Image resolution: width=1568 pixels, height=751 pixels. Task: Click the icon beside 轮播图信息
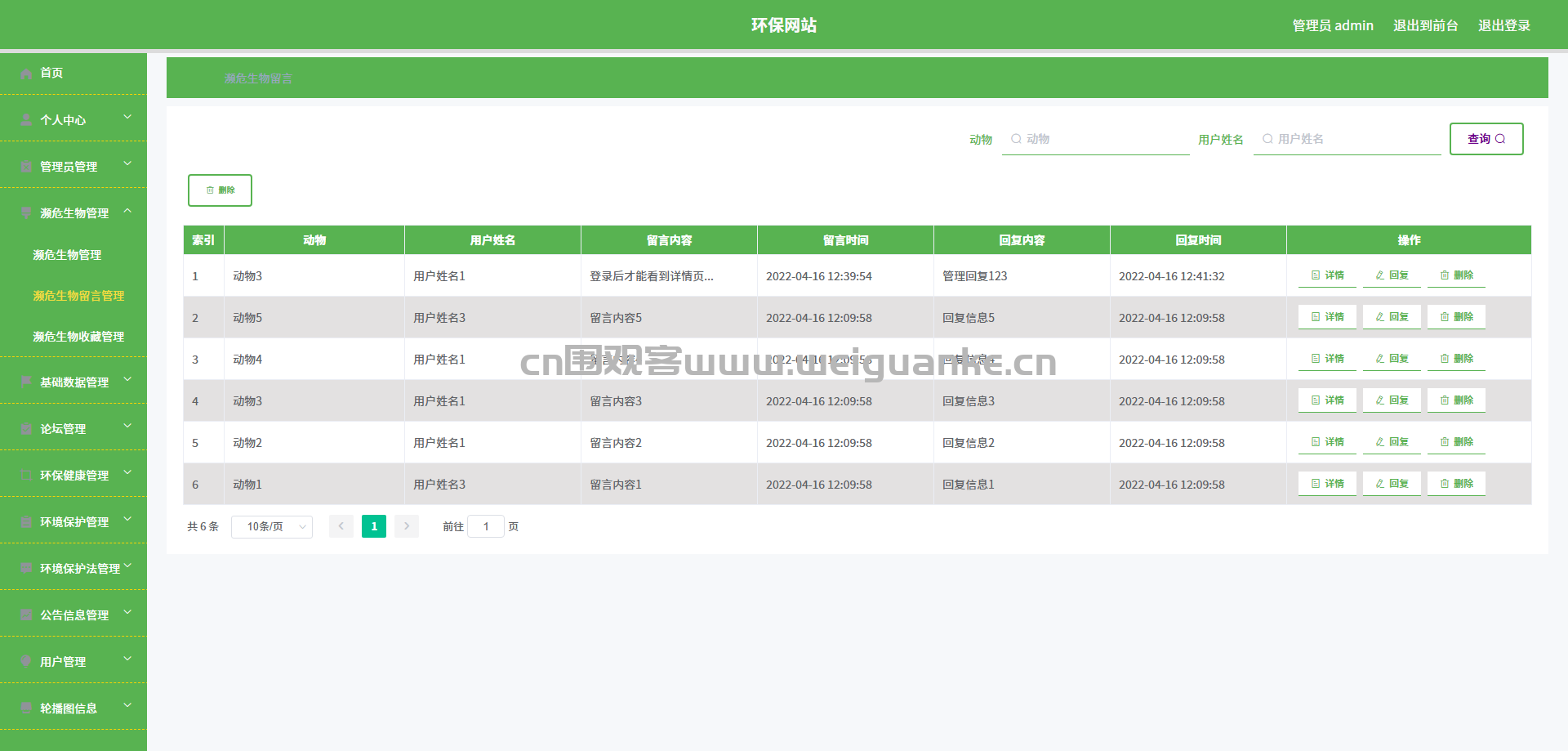26,709
